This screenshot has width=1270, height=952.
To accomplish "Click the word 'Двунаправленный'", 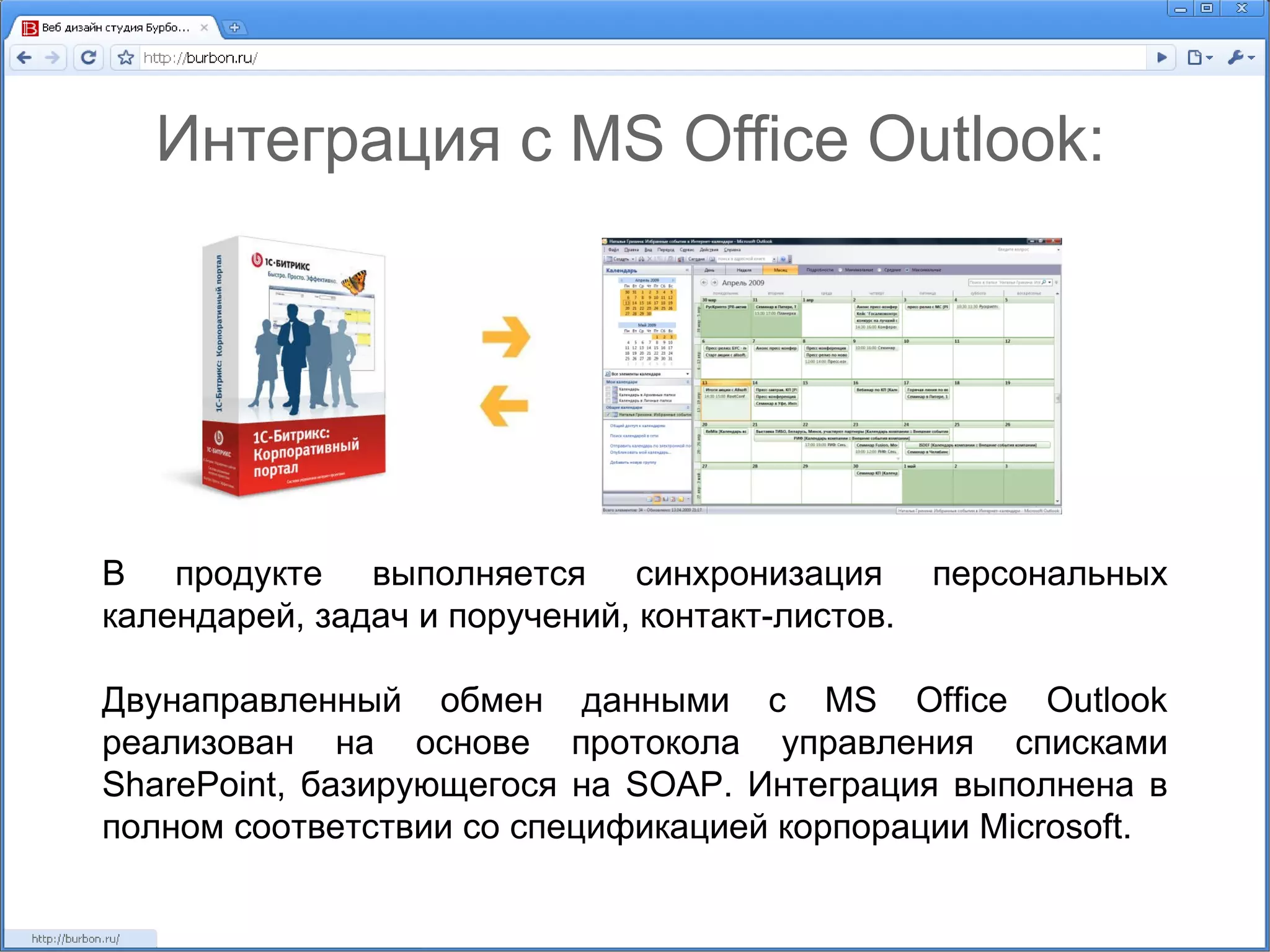I will point(252,701).
